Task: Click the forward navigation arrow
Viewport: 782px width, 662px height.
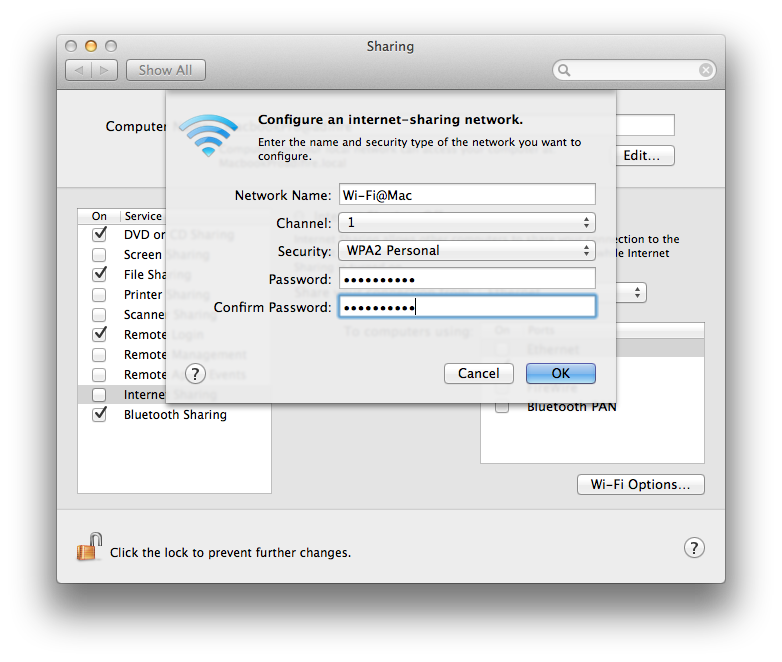Action: click(106, 70)
